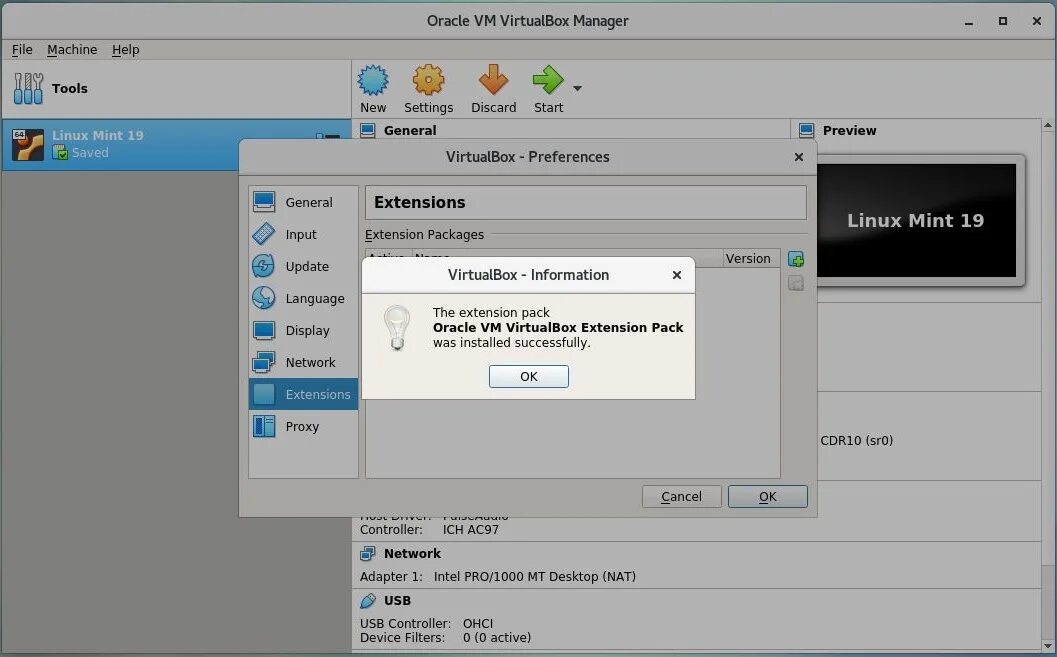Click the Network details section icon
Screen dimensions: 1057x657
[x=367, y=553]
